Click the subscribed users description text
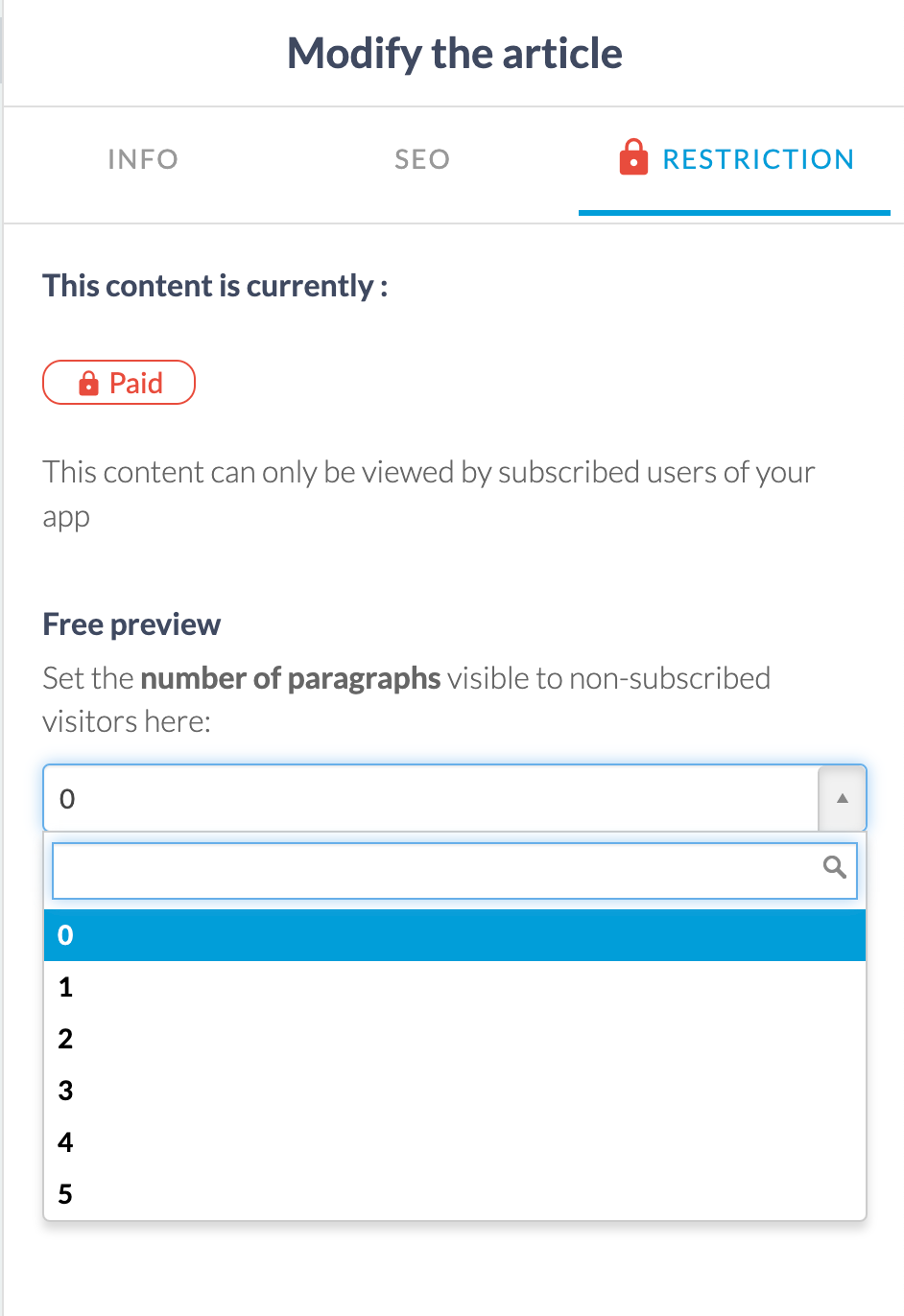The width and height of the screenshot is (904, 1316). (x=429, y=494)
